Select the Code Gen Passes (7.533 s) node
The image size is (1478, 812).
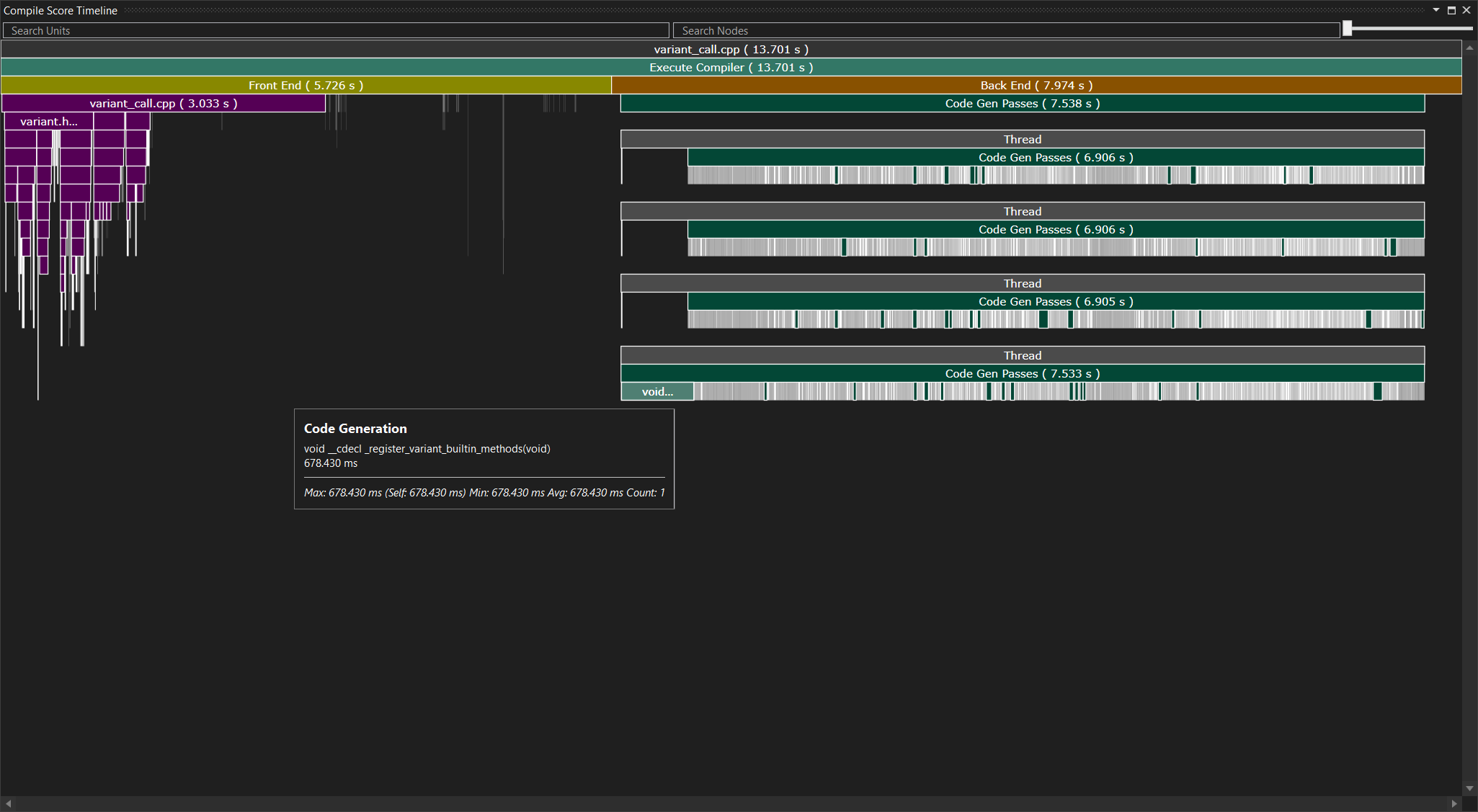coord(1023,373)
